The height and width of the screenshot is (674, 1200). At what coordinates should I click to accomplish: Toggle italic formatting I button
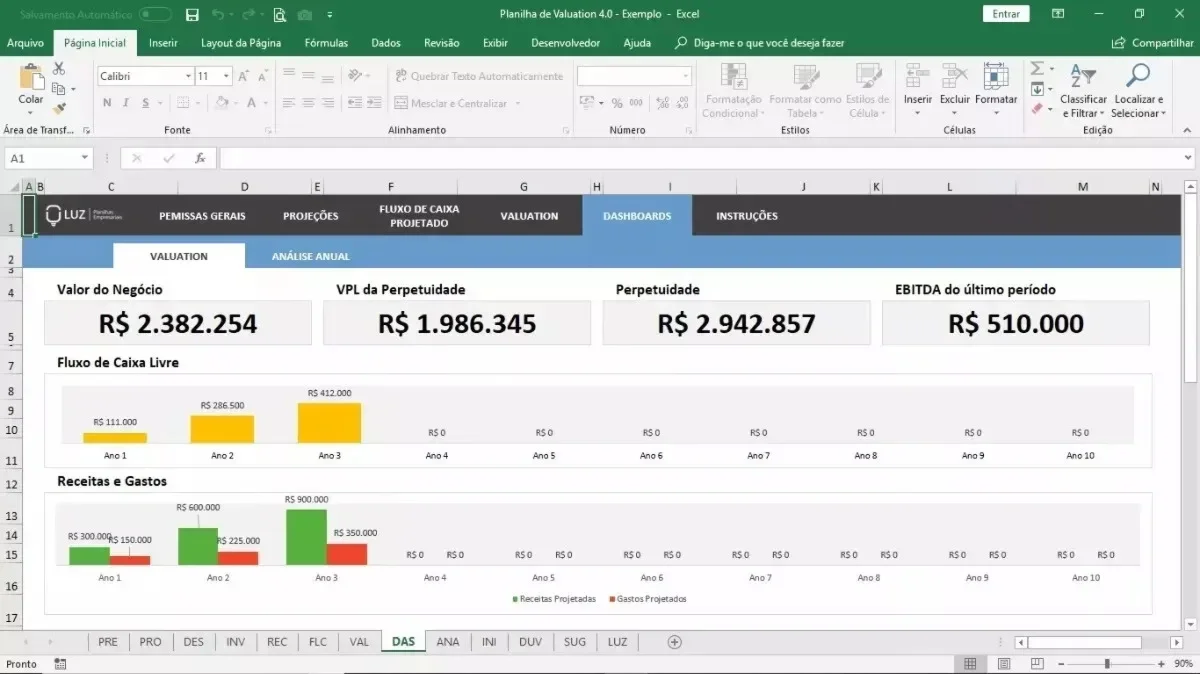point(126,103)
